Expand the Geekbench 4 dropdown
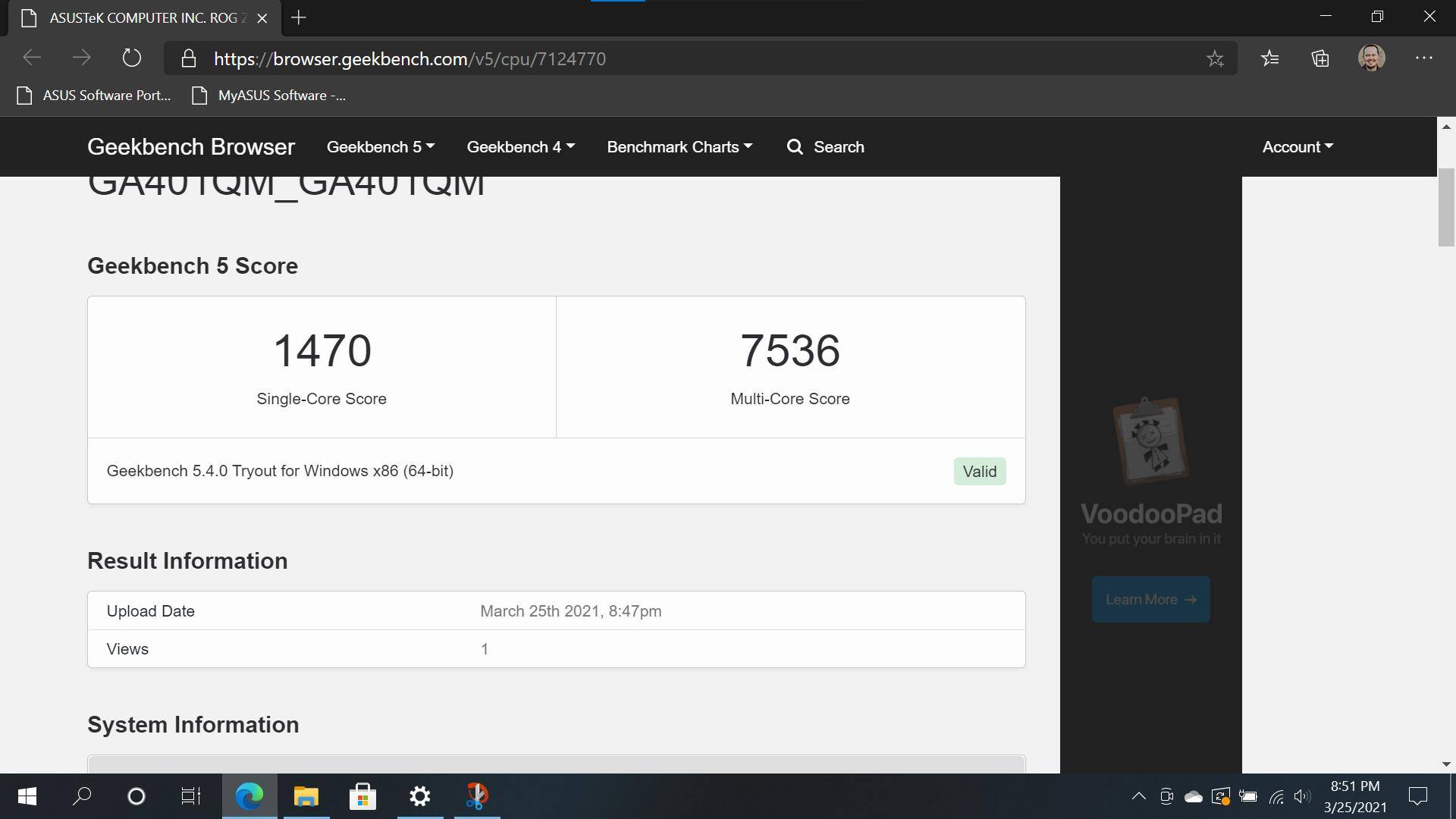The height and width of the screenshot is (819, 1456). pyautogui.click(x=520, y=147)
